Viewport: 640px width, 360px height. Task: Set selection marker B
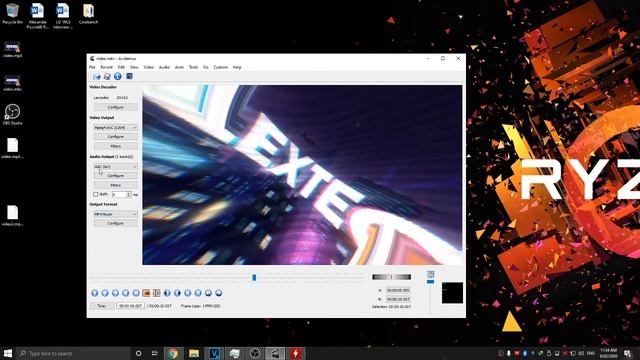coord(157,293)
